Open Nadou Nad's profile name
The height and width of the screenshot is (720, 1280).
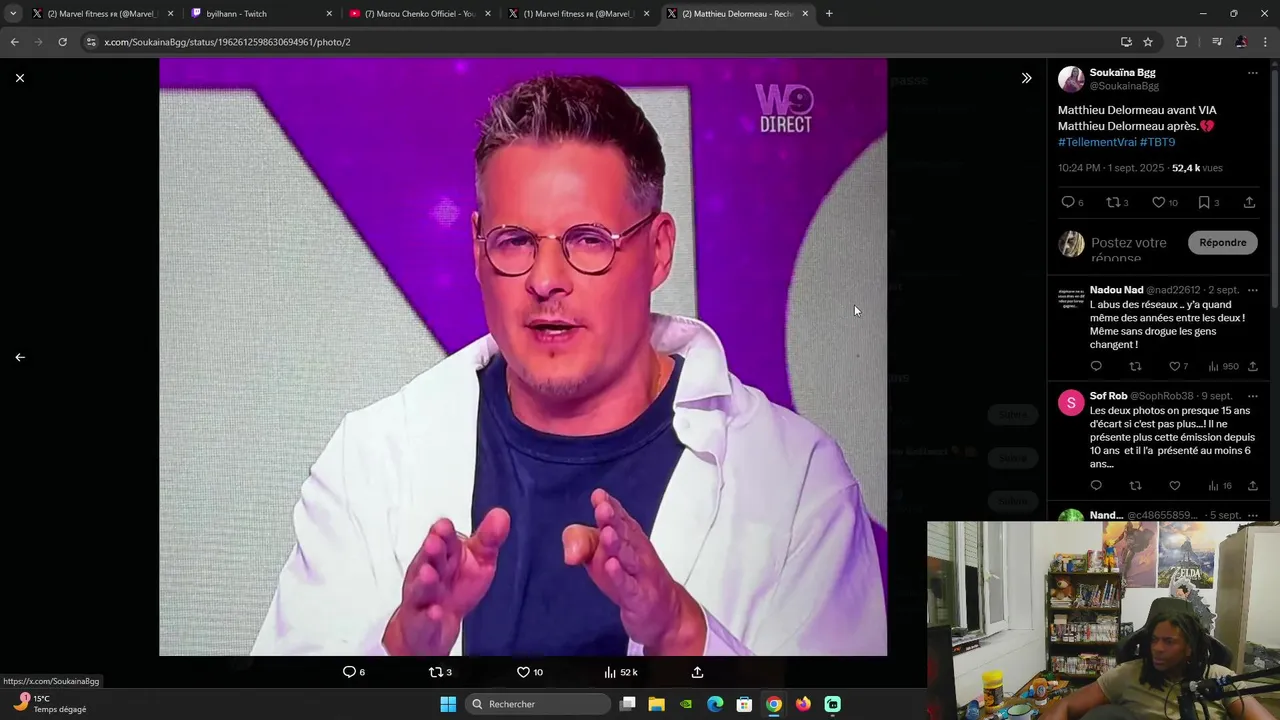pos(1116,290)
